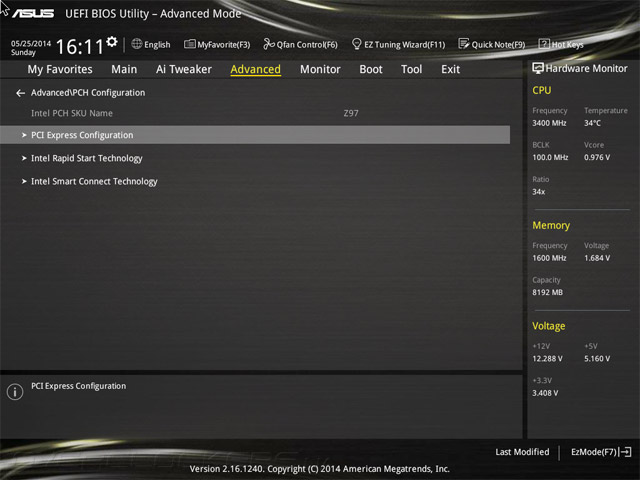This screenshot has width=640, height=480.
Task: Click the settings gear next to the clock
Action: pyautogui.click(x=111, y=42)
